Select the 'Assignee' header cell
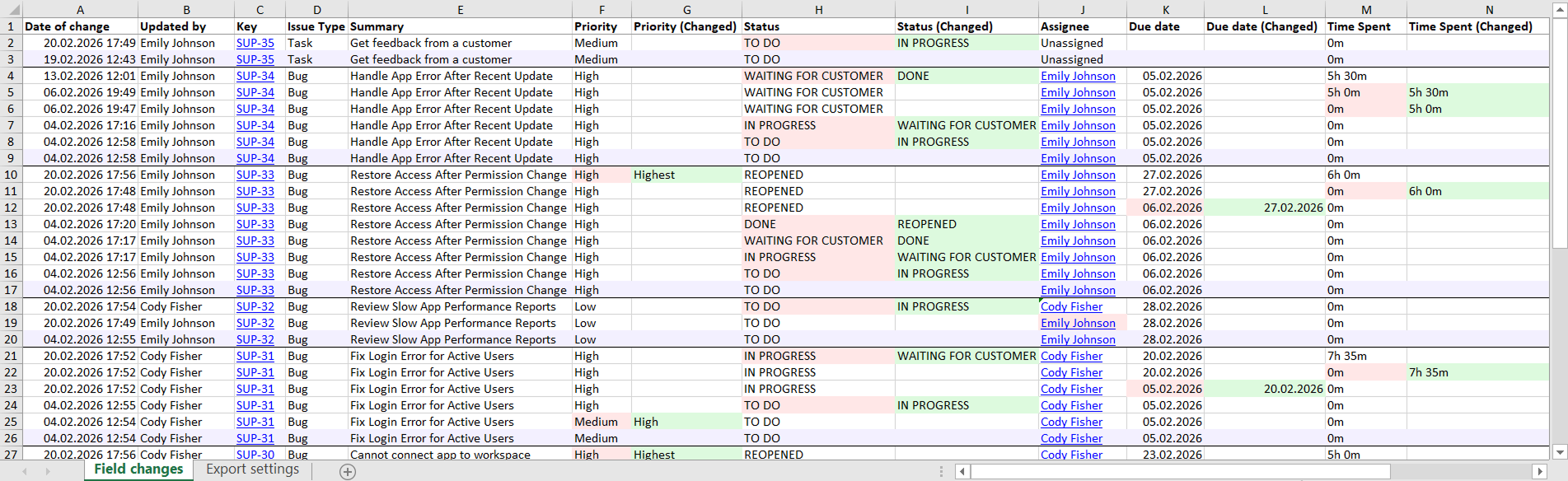 coord(1082,26)
